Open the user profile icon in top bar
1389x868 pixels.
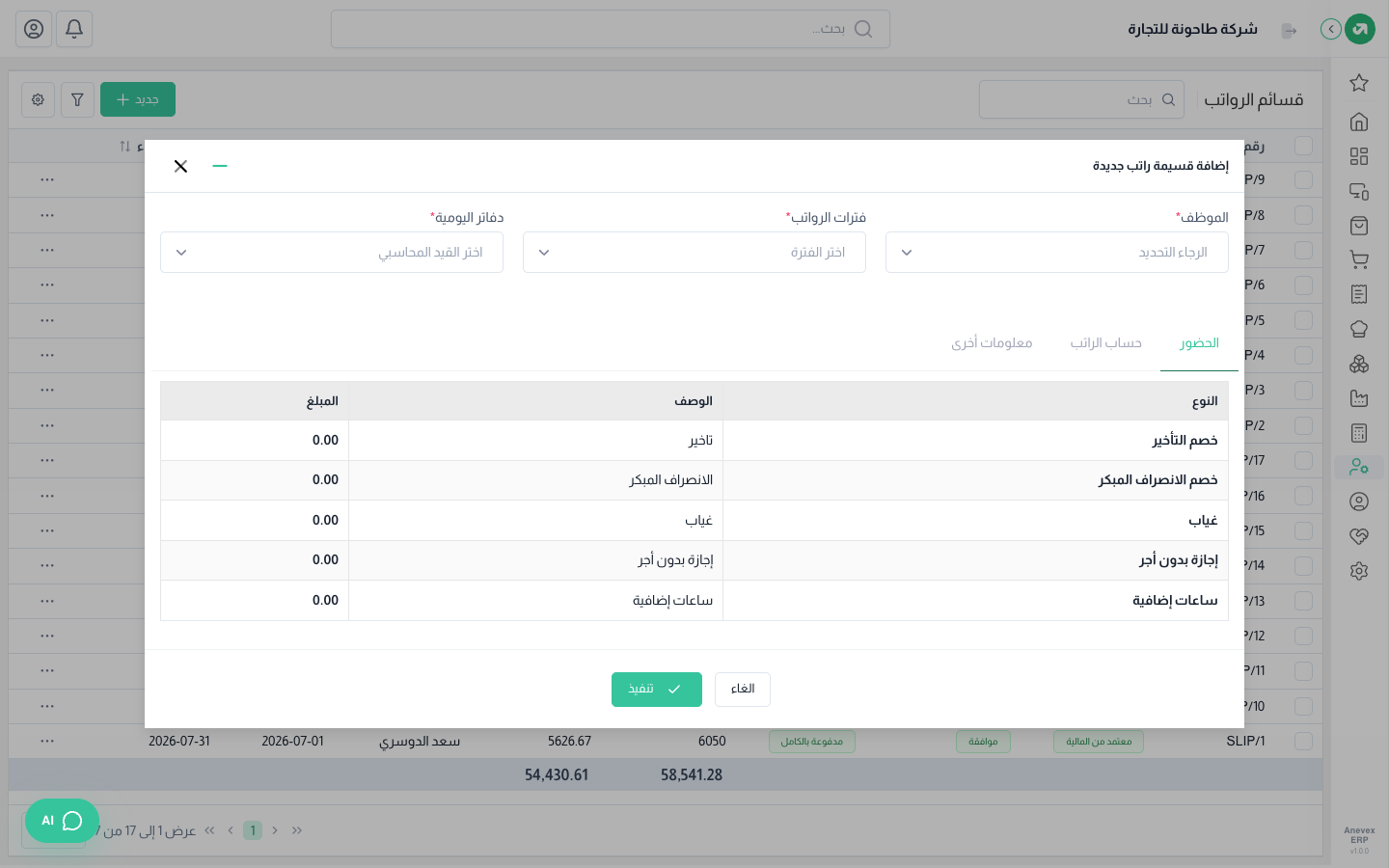[x=34, y=29]
